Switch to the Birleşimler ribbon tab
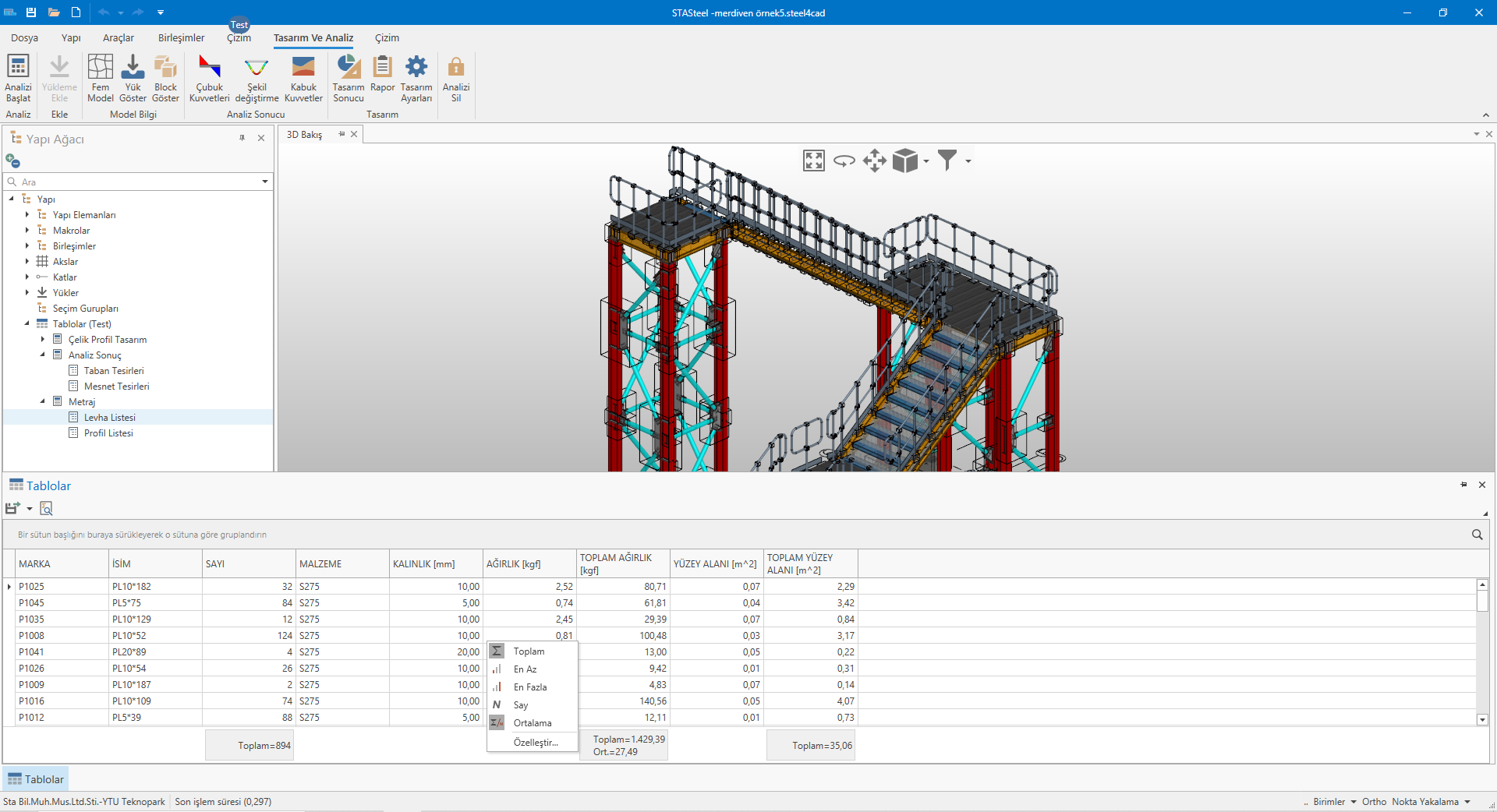 (181, 37)
